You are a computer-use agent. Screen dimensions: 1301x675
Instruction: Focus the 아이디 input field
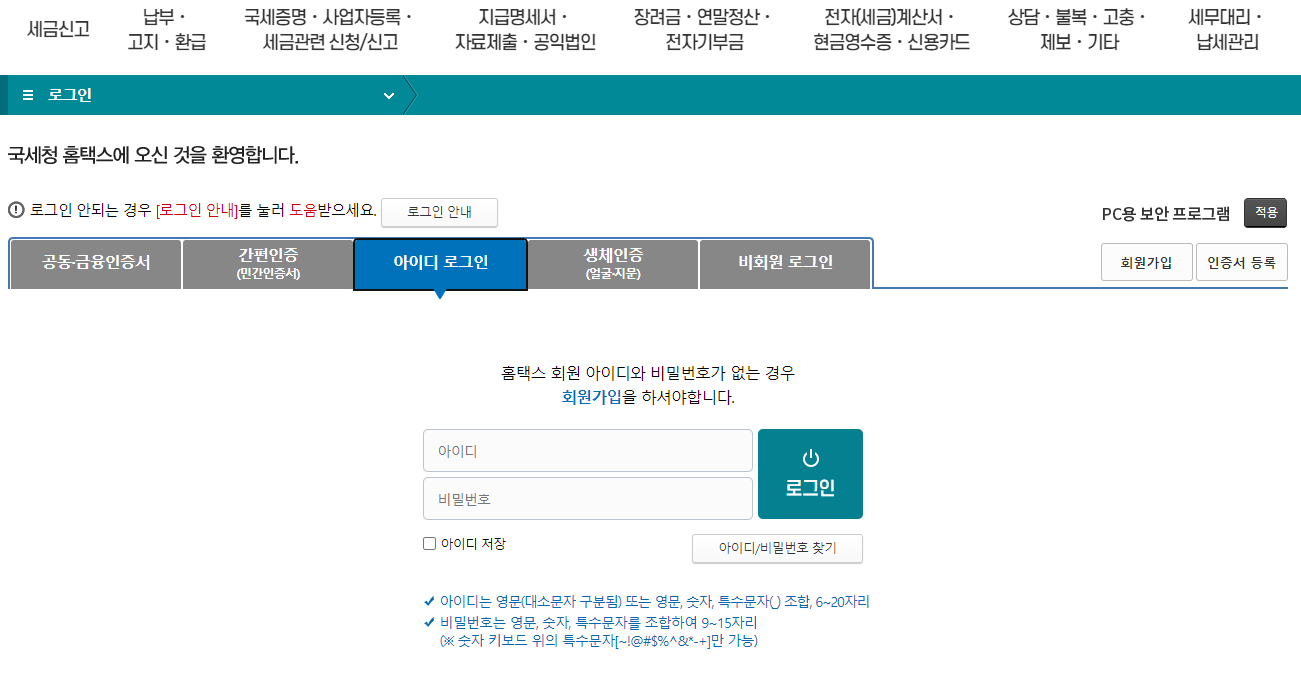click(x=588, y=451)
